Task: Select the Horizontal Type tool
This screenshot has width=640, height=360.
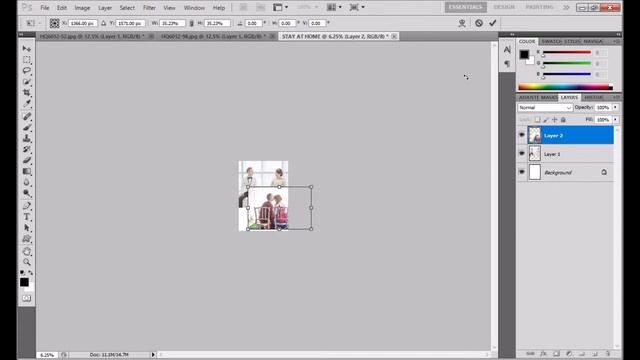Action: coord(27,217)
